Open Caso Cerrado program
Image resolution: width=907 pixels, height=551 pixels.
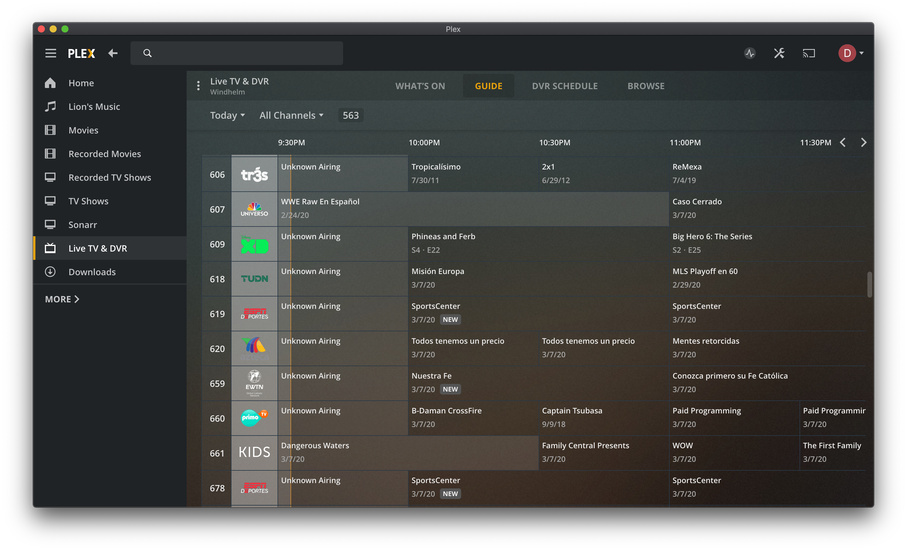pyautogui.click(x=768, y=209)
